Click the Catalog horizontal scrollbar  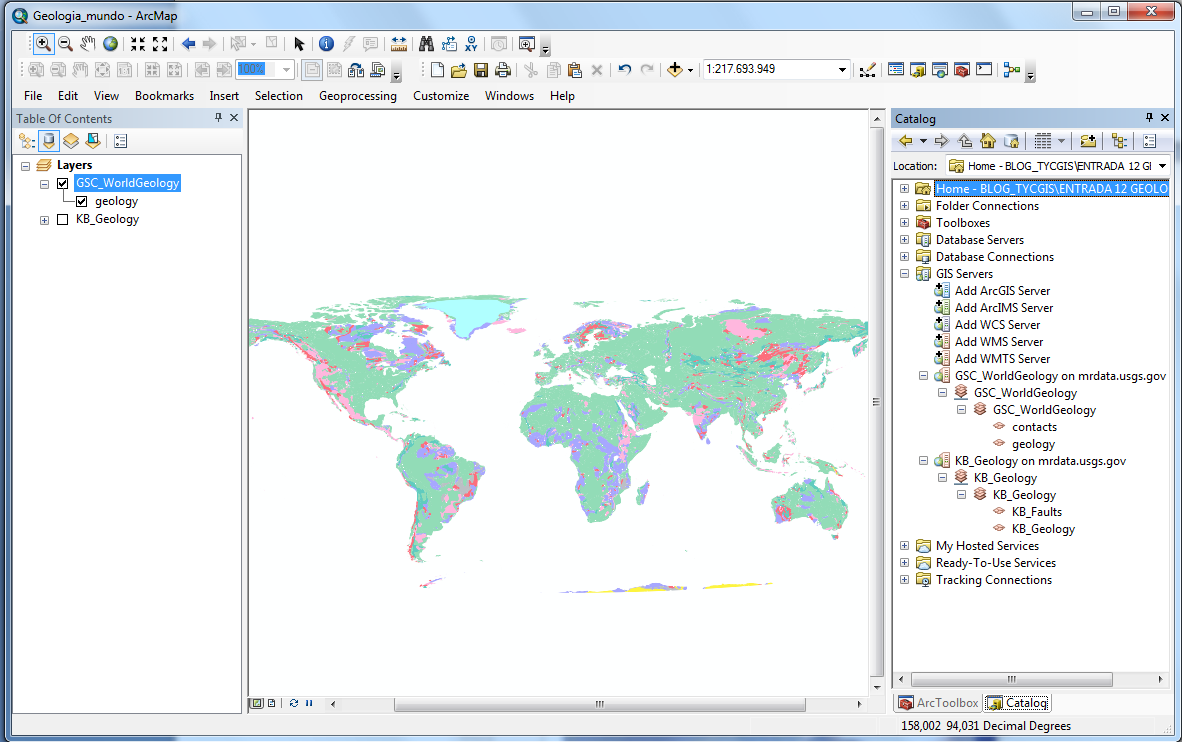click(1012, 679)
